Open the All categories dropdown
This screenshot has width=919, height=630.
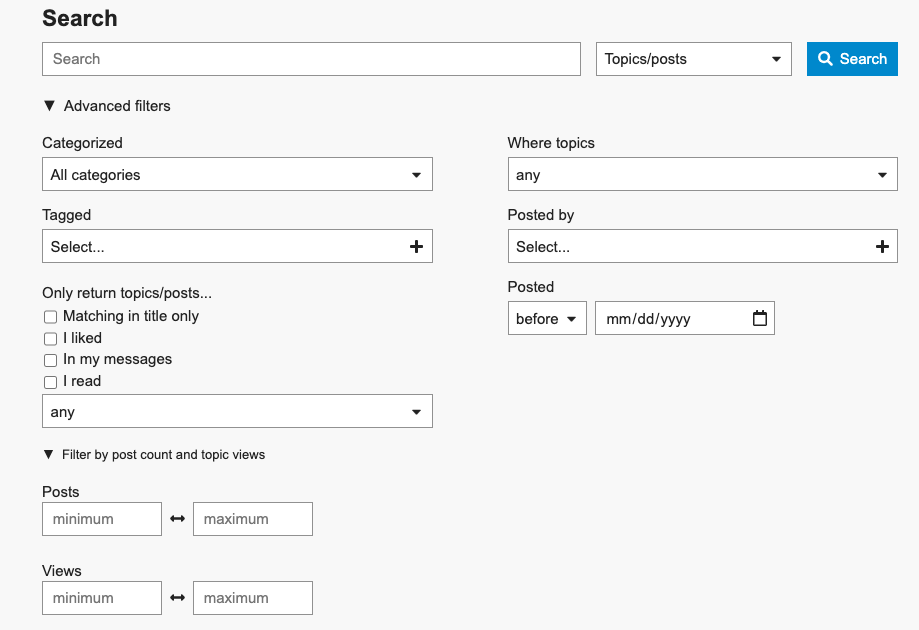(237, 175)
